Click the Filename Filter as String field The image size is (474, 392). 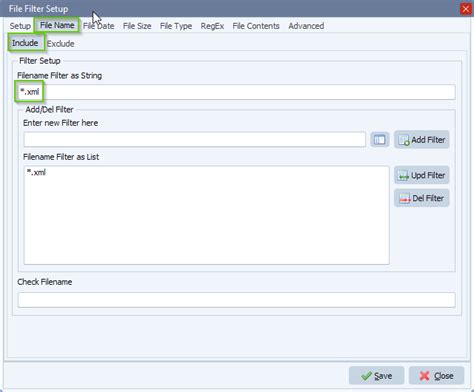(x=236, y=92)
